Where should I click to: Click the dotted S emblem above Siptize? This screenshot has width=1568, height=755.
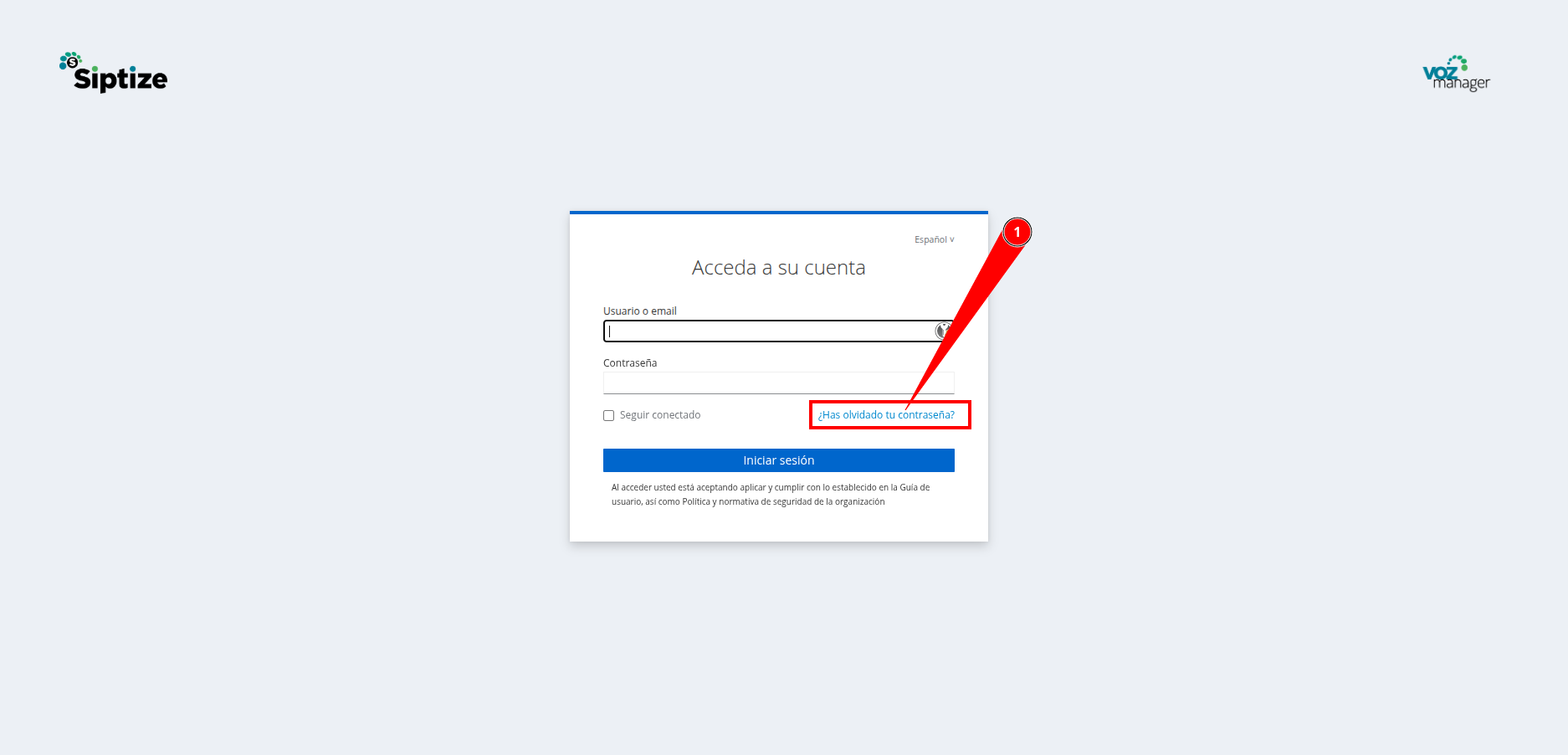click(x=70, y=60)
